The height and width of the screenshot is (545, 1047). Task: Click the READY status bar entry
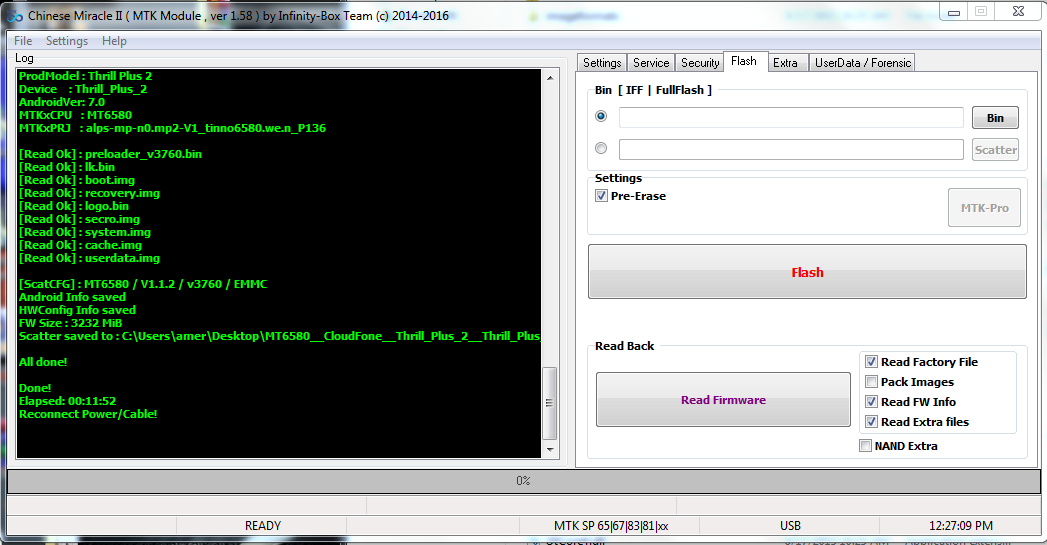click(262, 526)
